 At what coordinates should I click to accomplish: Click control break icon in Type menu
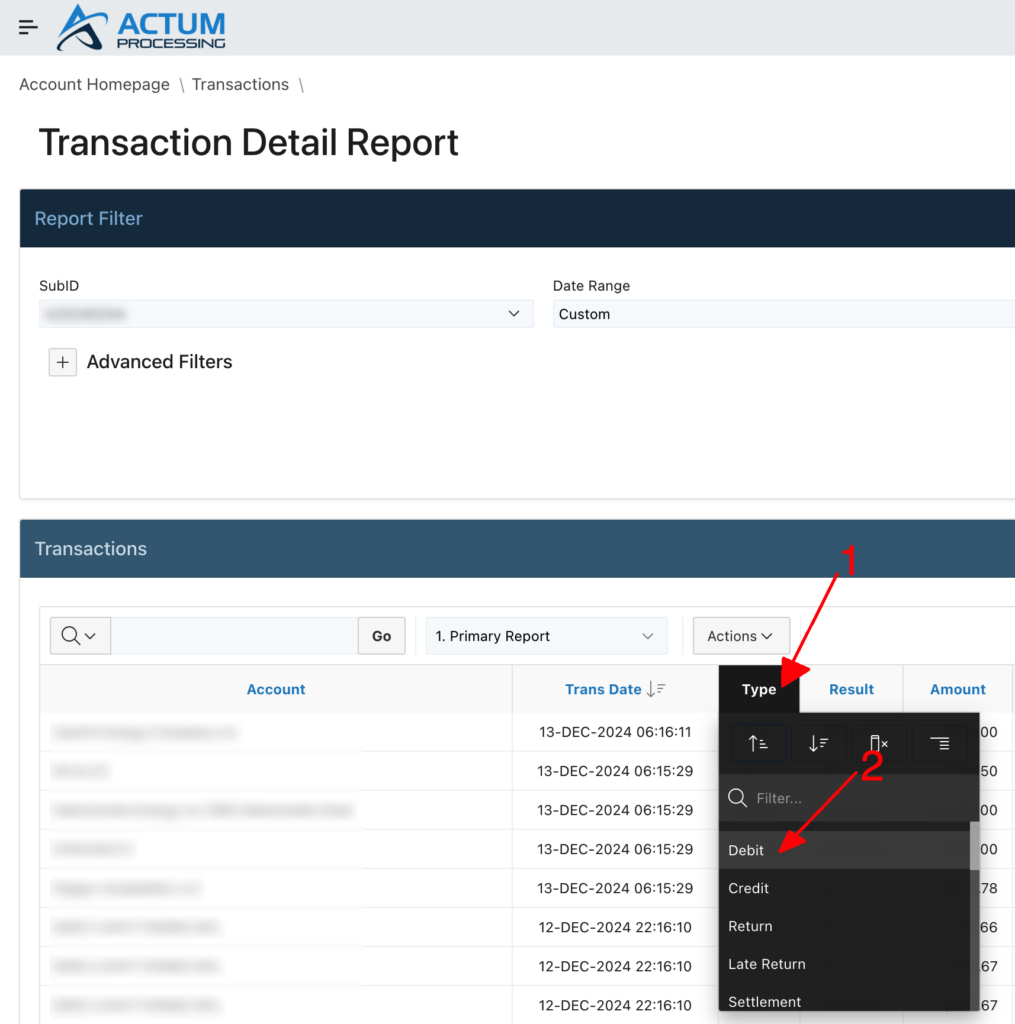point(939,743)
